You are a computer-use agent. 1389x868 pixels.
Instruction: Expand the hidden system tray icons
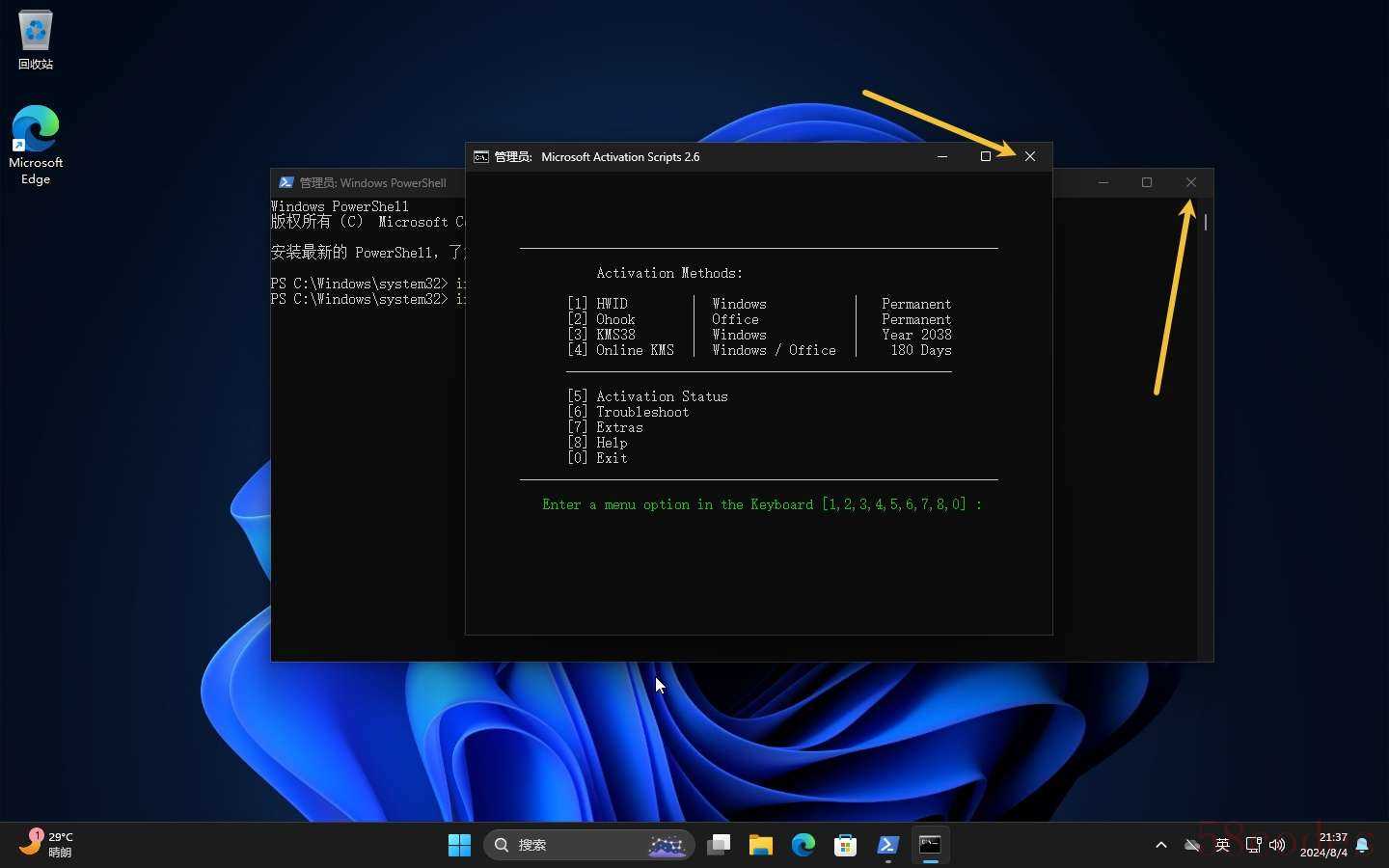click(x=1161, y=845)
